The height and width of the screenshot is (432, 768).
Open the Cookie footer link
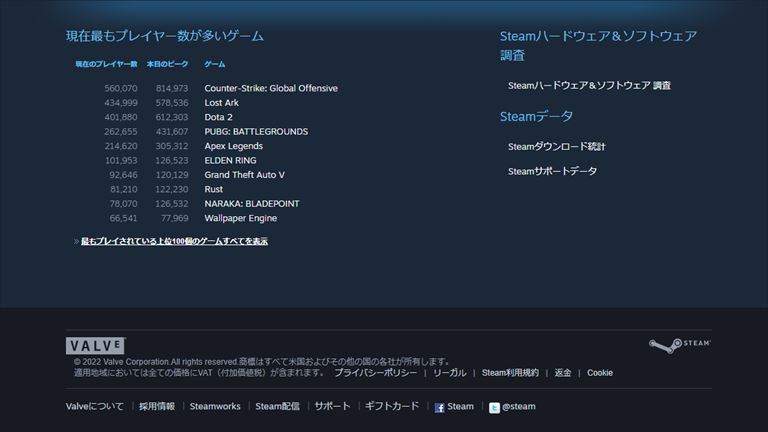(x=600, y=373)
